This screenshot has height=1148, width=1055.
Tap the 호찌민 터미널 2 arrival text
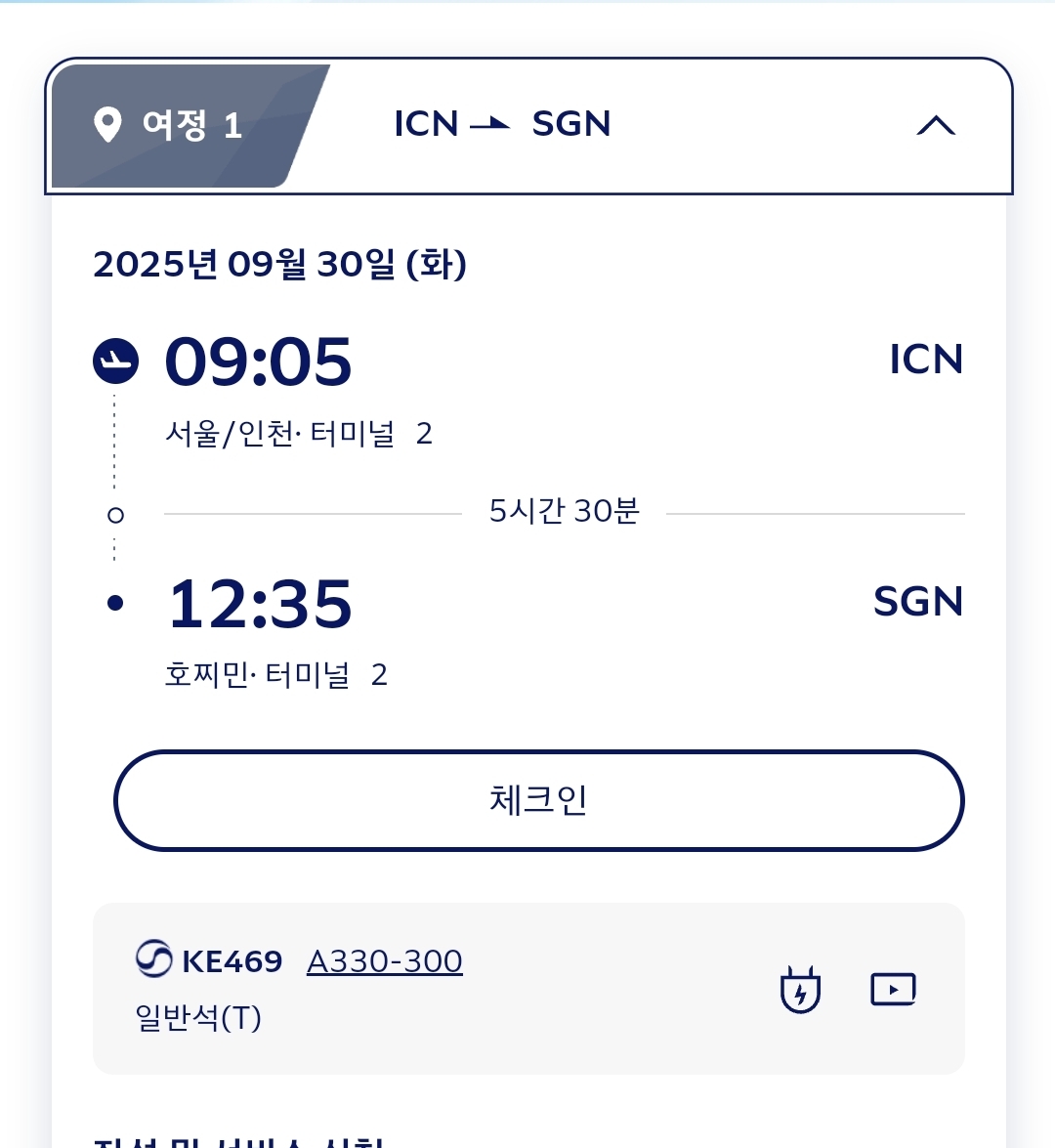[x=276, y=675]
